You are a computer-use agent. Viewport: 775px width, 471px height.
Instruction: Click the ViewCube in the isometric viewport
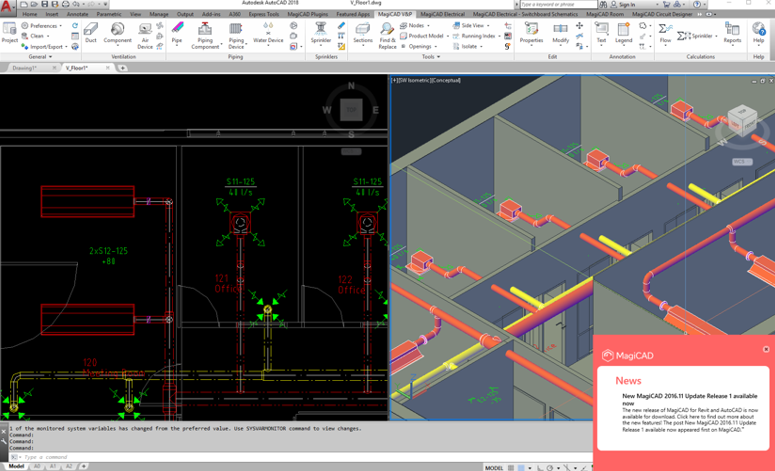tap(741, 121)
